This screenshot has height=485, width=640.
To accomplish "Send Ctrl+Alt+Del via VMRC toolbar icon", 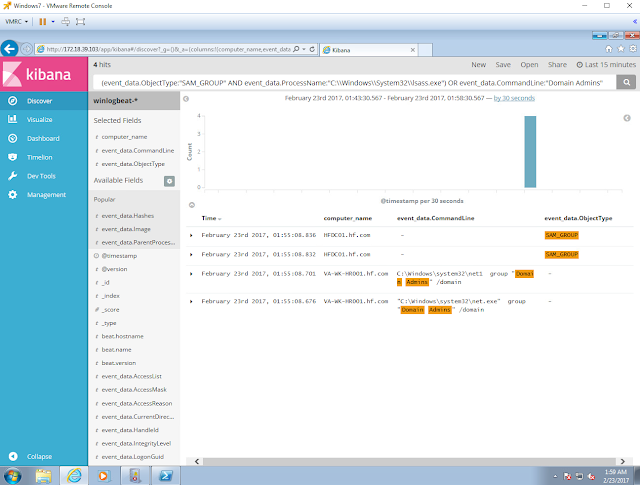I will pos(65,22).
